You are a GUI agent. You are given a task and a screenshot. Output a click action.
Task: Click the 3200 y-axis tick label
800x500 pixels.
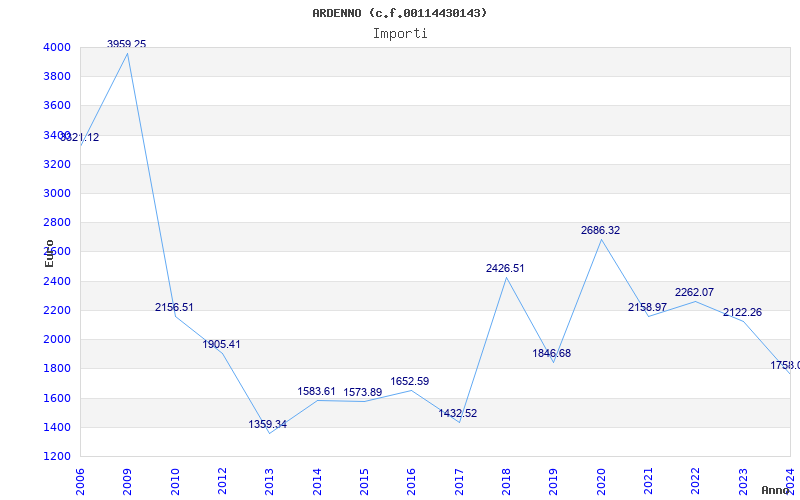[57, 164]
